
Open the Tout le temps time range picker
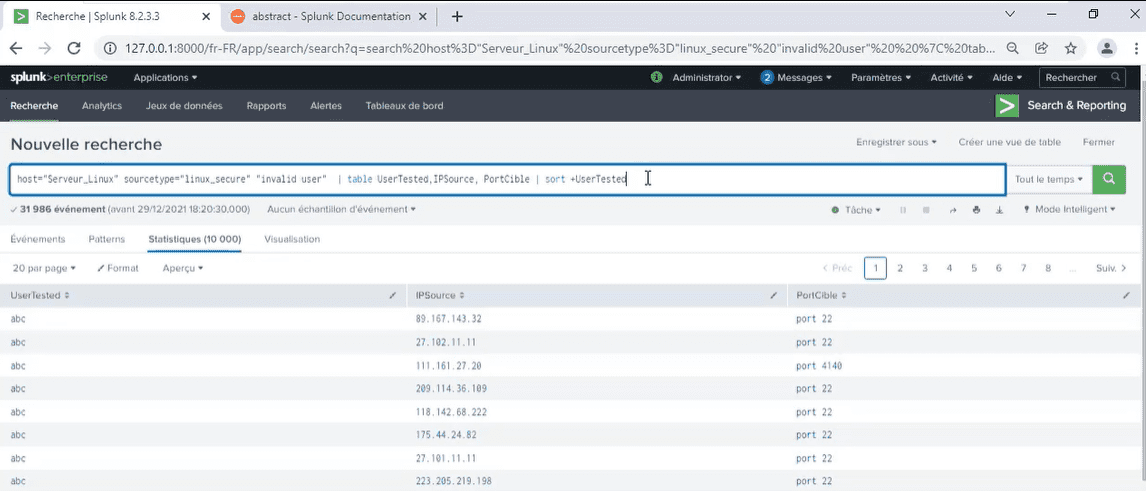[x=1049, y=179]
